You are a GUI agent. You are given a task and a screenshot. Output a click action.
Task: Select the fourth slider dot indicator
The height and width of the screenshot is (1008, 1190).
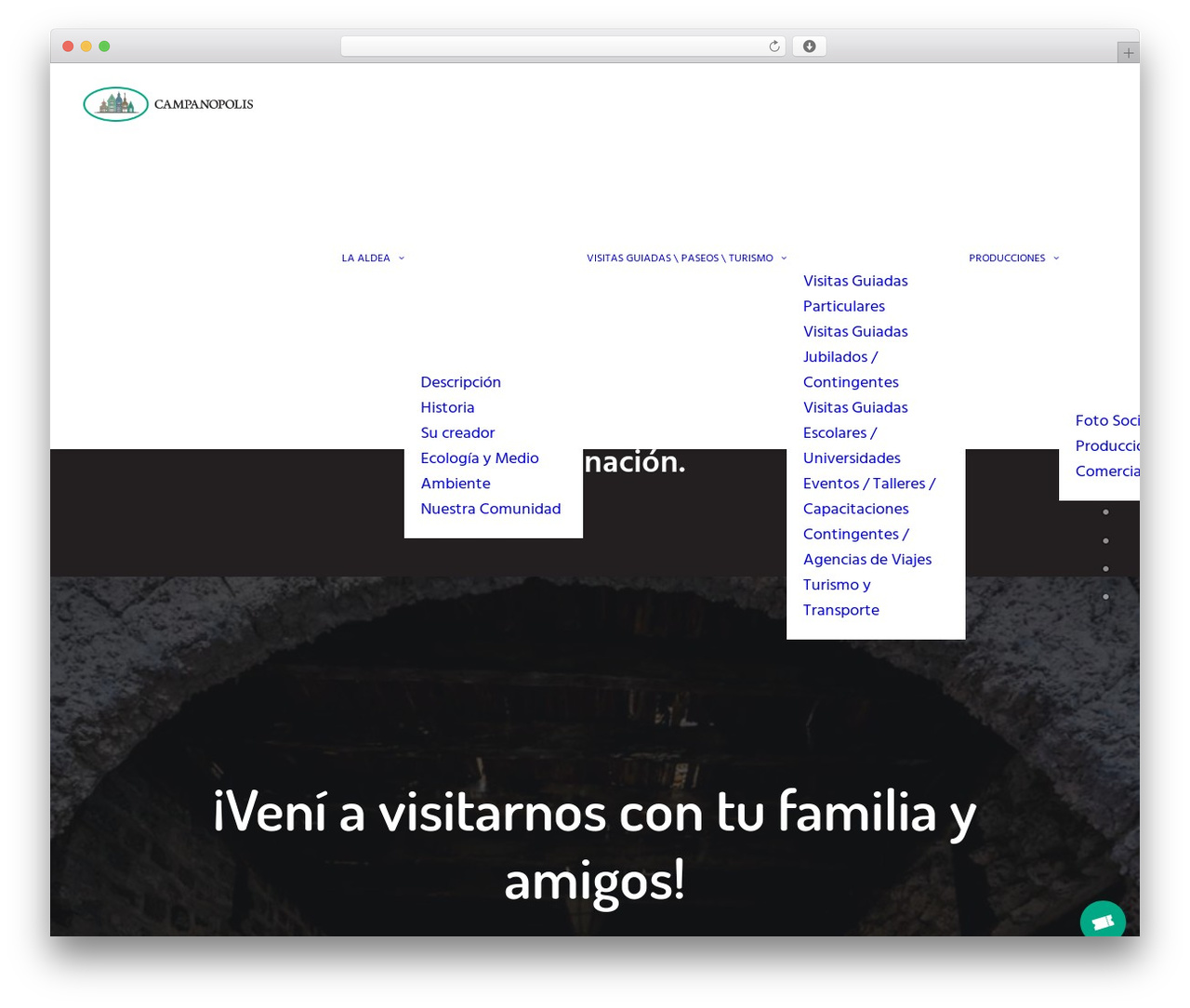[x=1105, y=596]
